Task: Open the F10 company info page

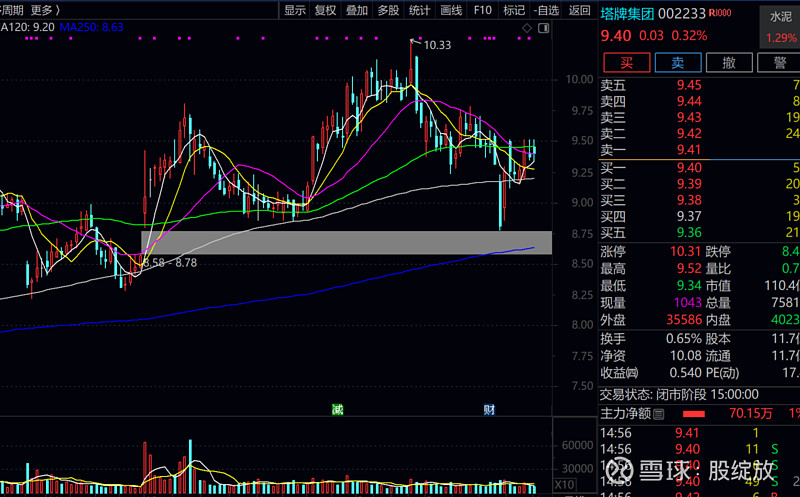Action: click(x=482, y=10)
